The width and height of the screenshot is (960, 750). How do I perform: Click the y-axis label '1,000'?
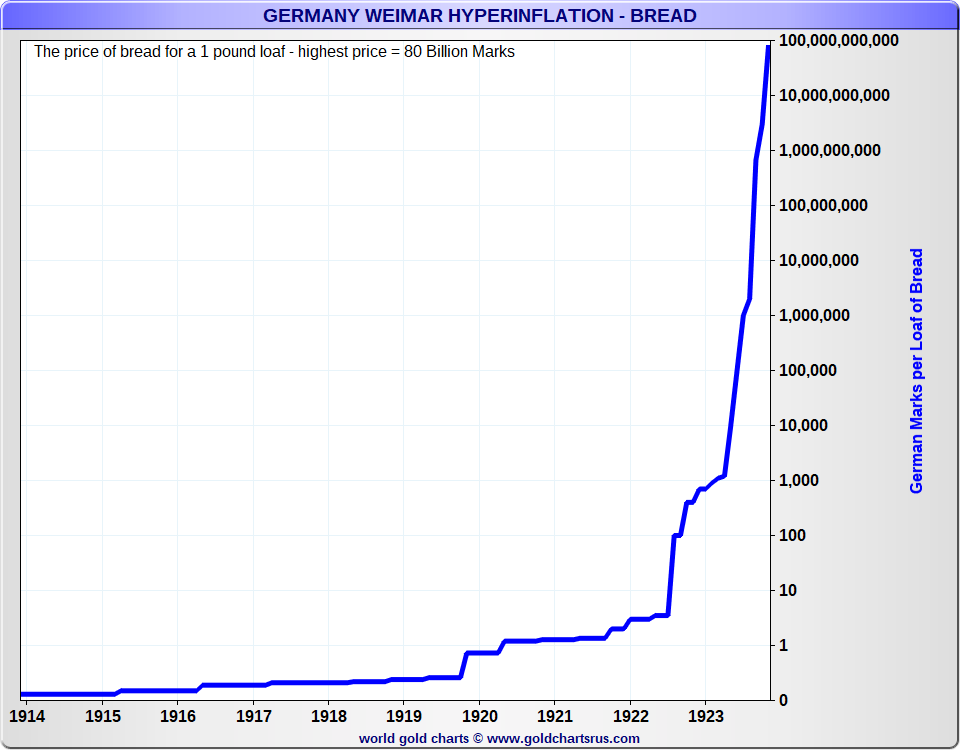click(799, 480)
